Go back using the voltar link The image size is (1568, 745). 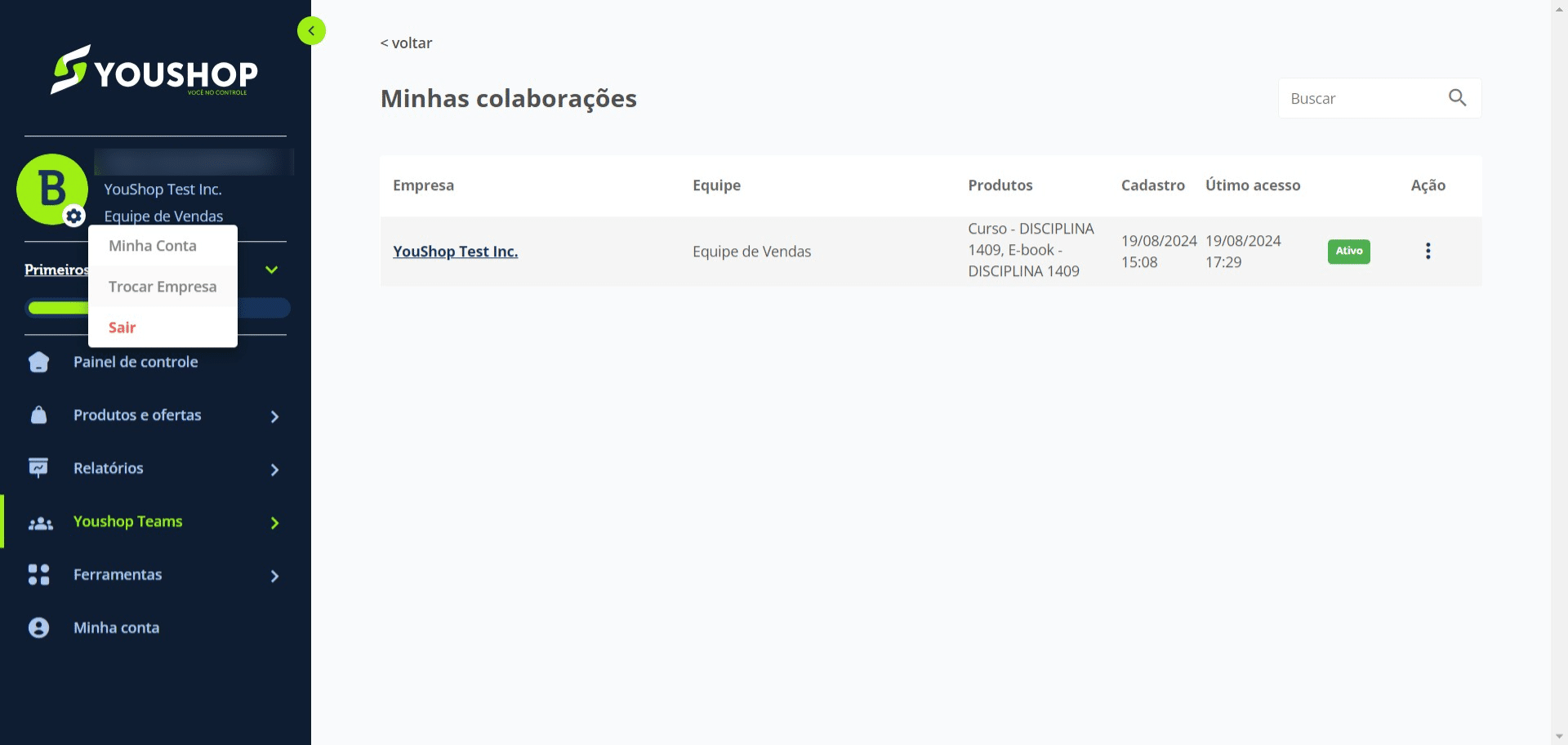pyautogui.click(x=406, y=42)
